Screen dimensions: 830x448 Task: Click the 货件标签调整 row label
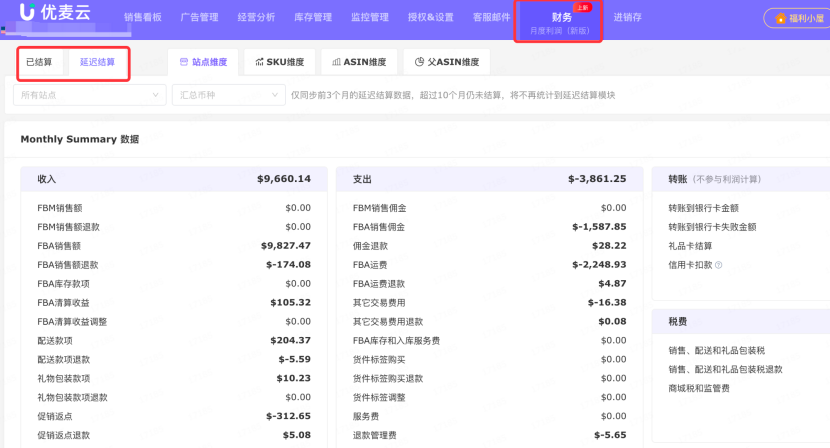click(x=379, y=397)
